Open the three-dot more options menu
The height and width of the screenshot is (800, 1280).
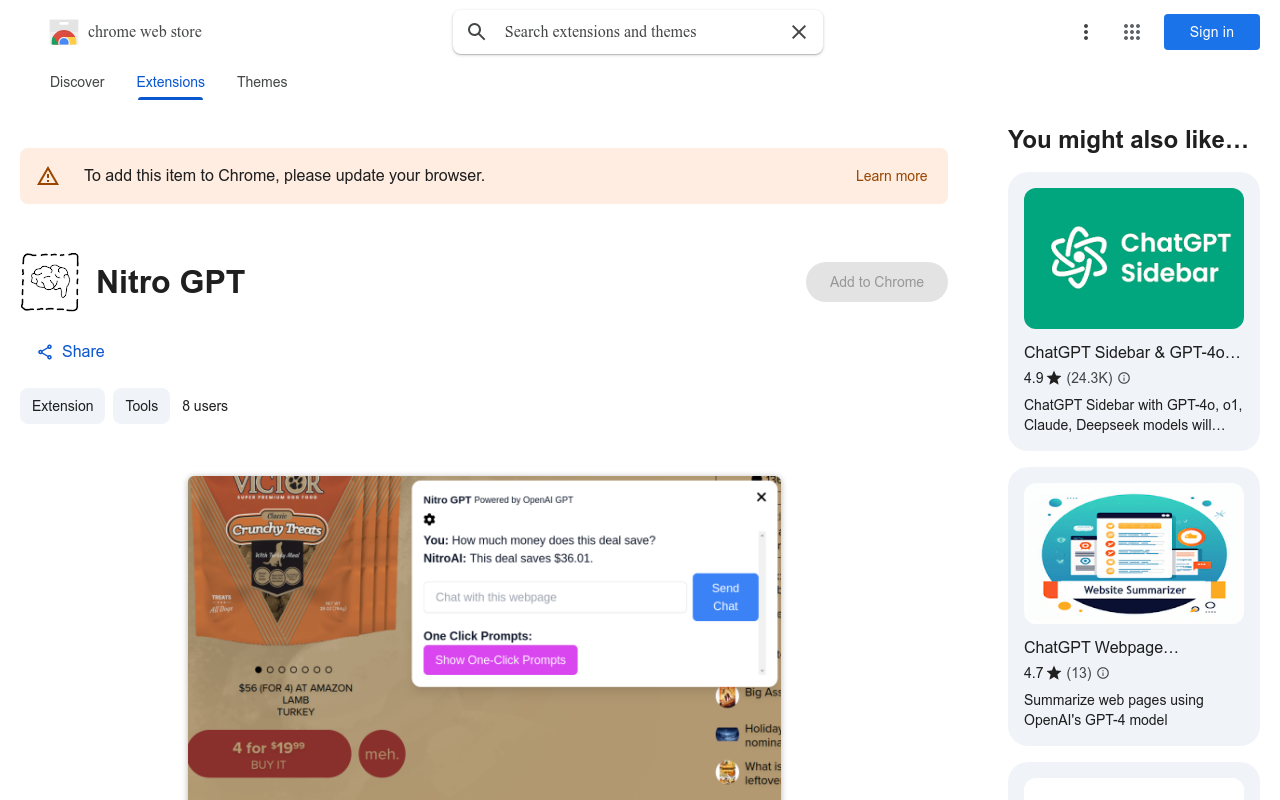click(1086, 32)
